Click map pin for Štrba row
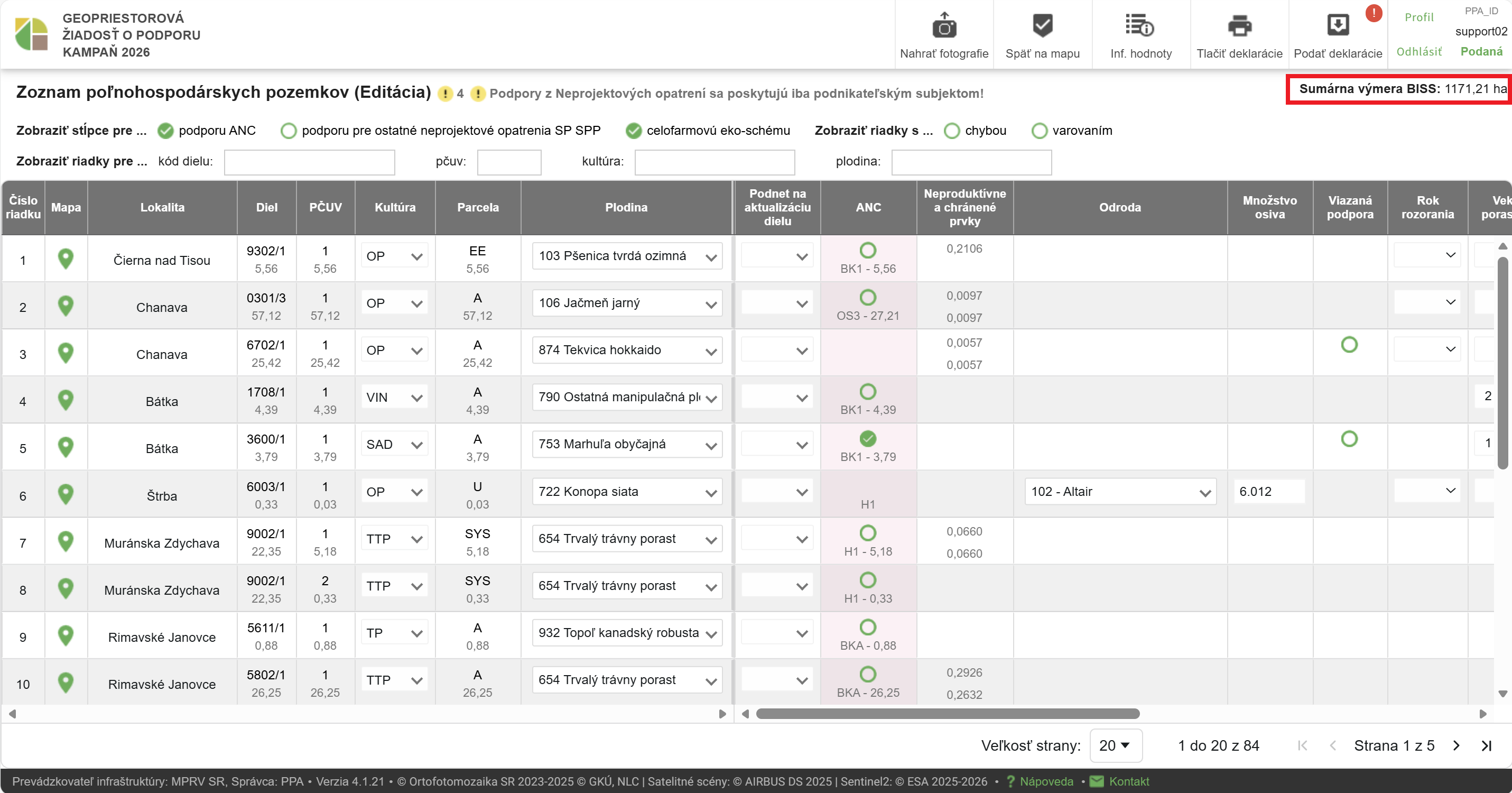1512x793 pixels. (x=66, y=494)
